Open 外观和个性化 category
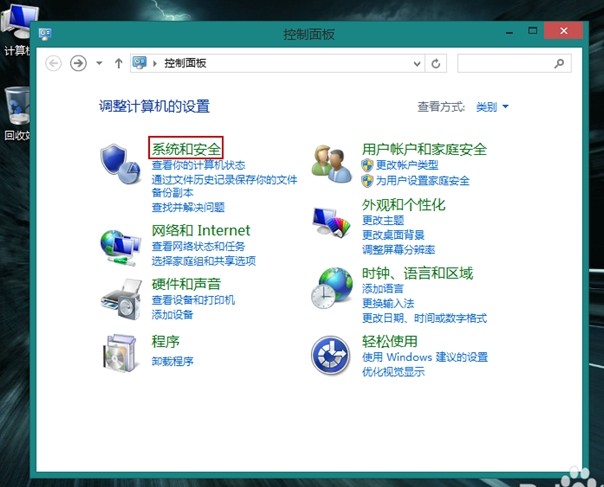The image size is (604, 487). (x=403, y=205)
